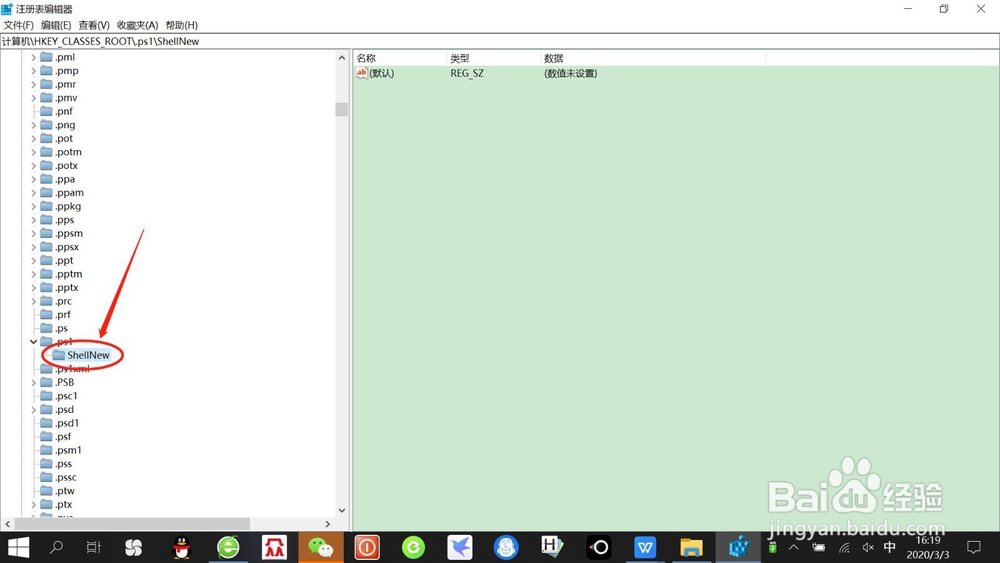Select the .ptw tree key

[x=64, y=491]
